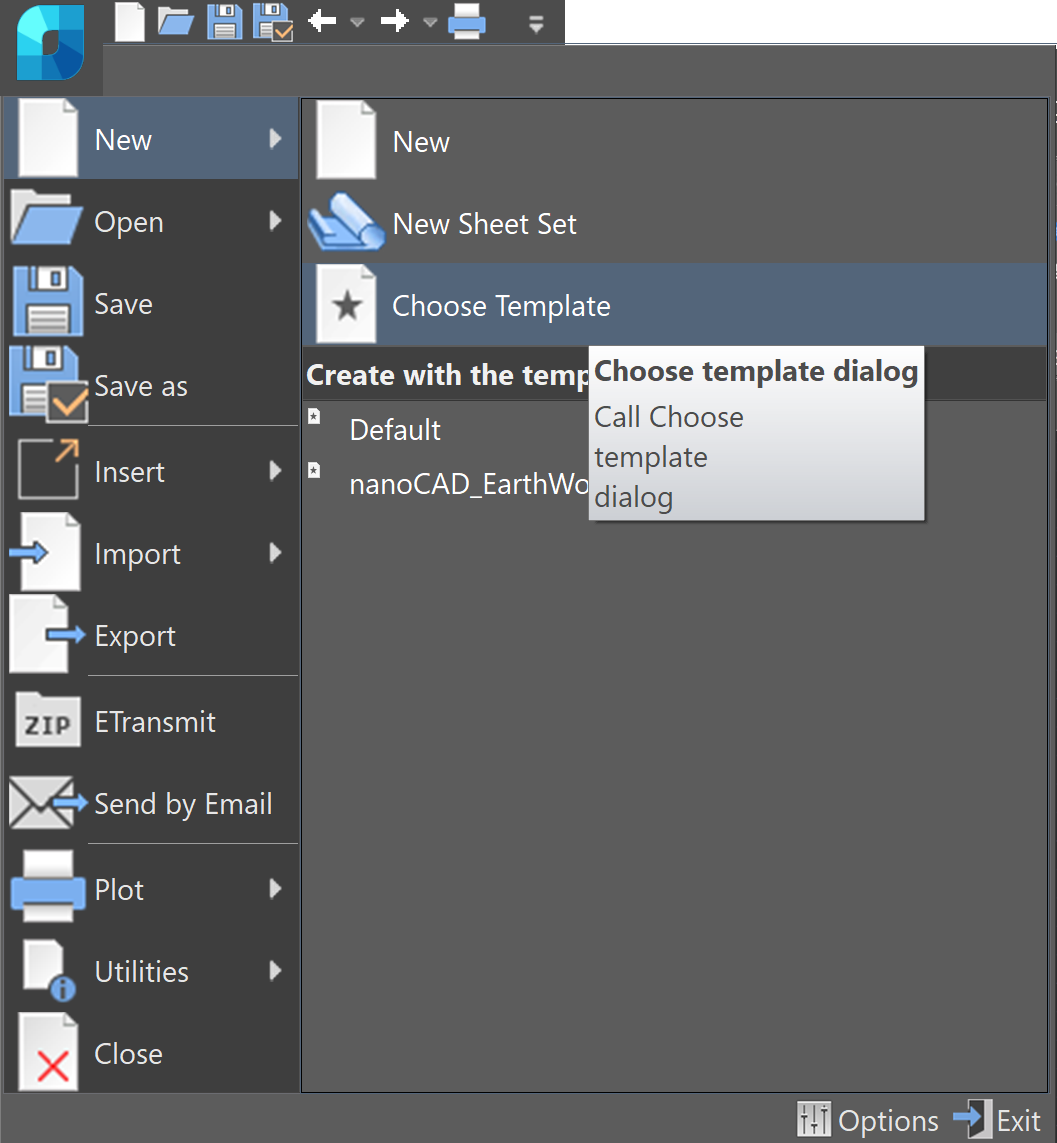
Task: Select the nanoCAD_EarthWorks template entry
Action: pyautogui.click(x=446, y=483)
